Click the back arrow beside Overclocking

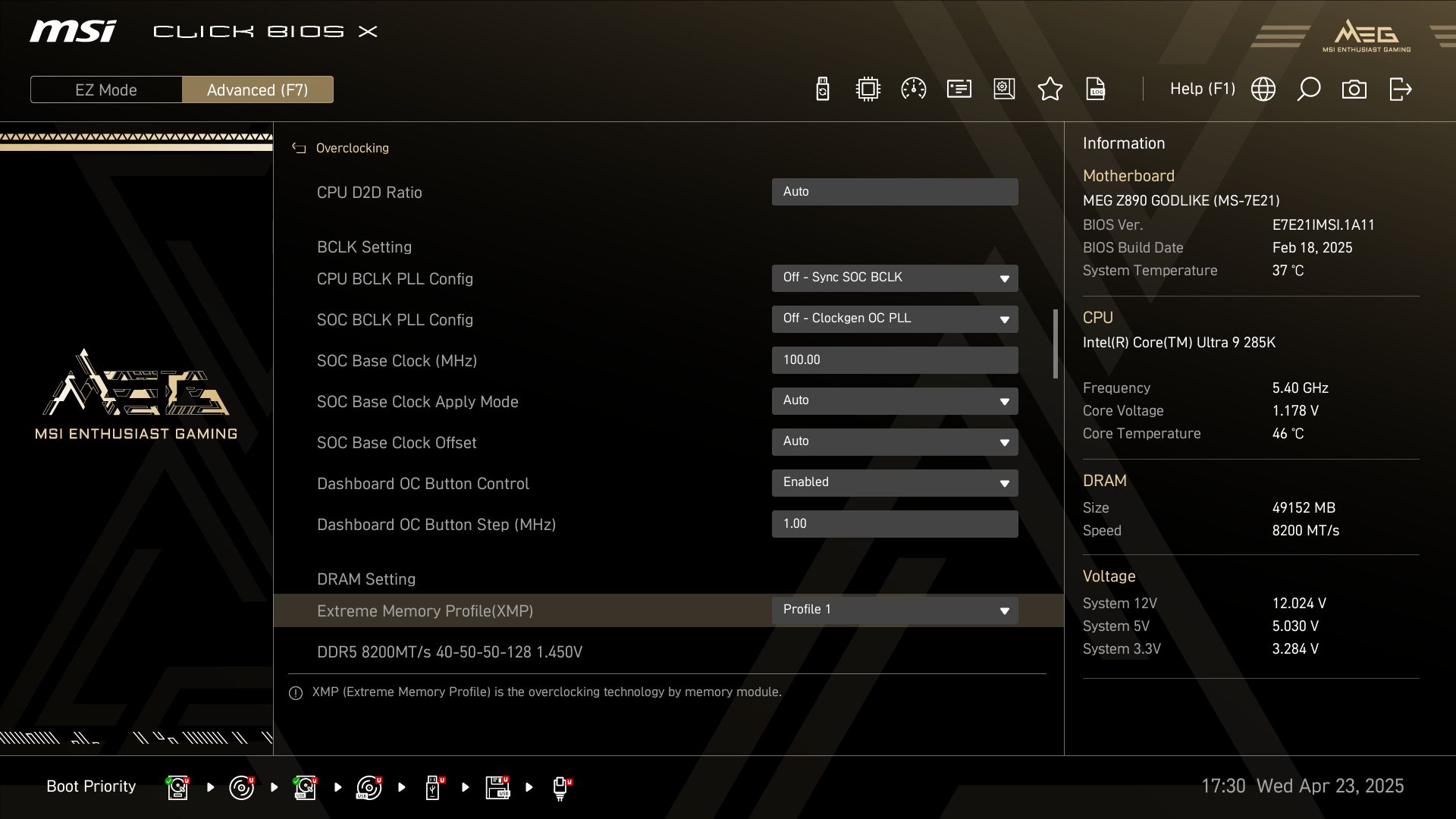pyautogui.click(x=299, y=149)
